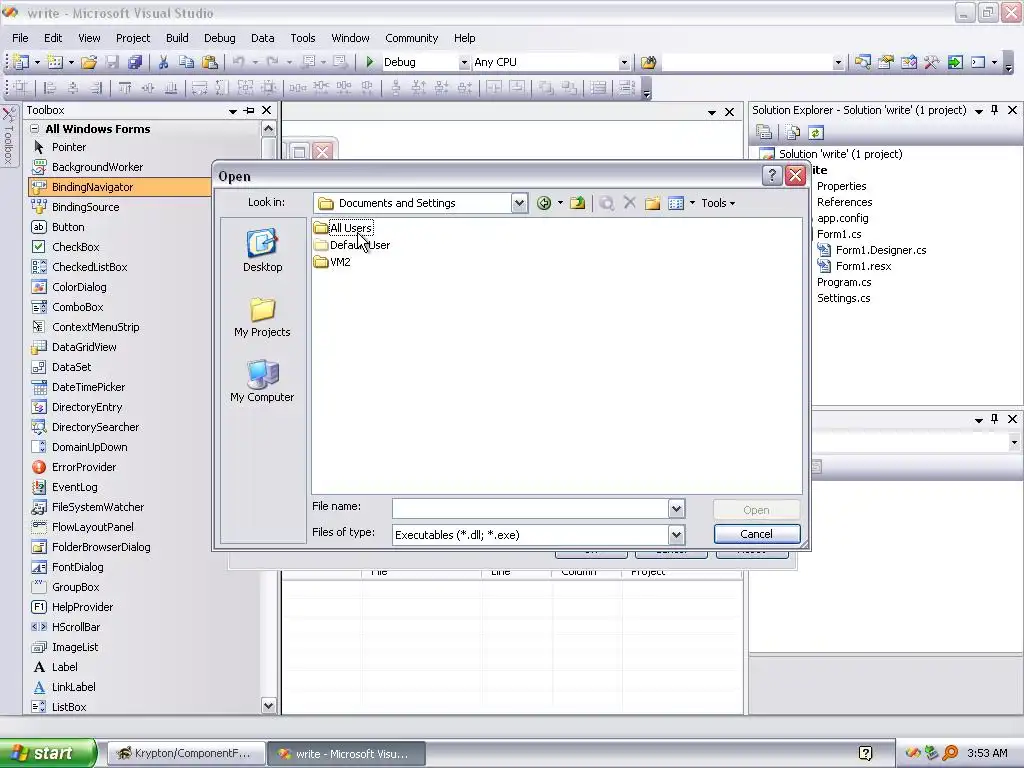Select the All Users folder
1024x768 pixels.
[343, 228]
